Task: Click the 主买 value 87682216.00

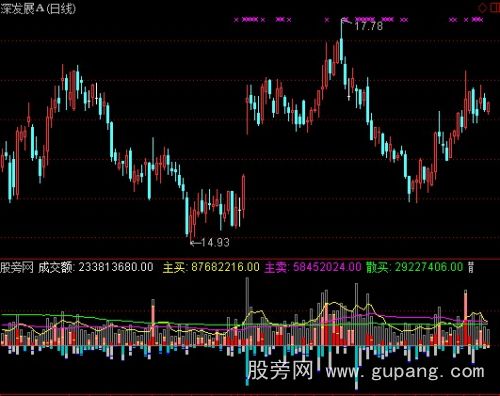Action: 225,267
